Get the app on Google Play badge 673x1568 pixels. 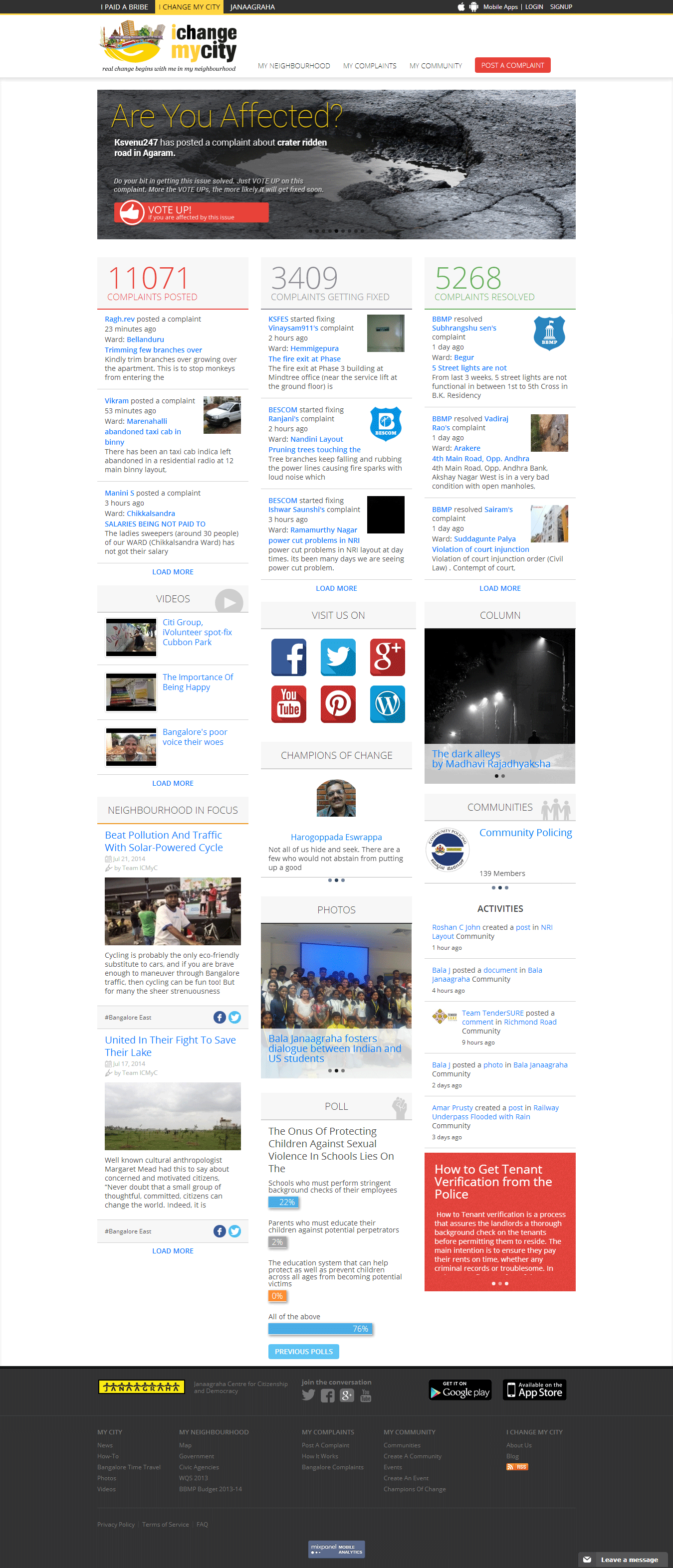(460, 1390)
